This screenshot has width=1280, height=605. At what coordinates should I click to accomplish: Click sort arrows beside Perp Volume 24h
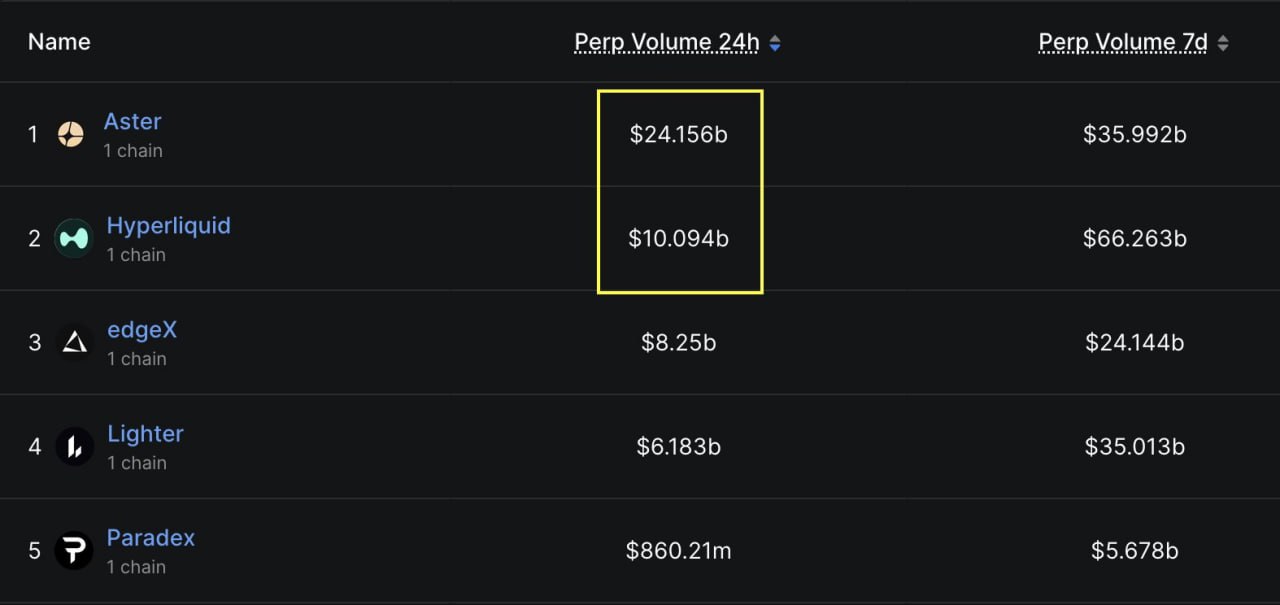(x=775, y=43)
